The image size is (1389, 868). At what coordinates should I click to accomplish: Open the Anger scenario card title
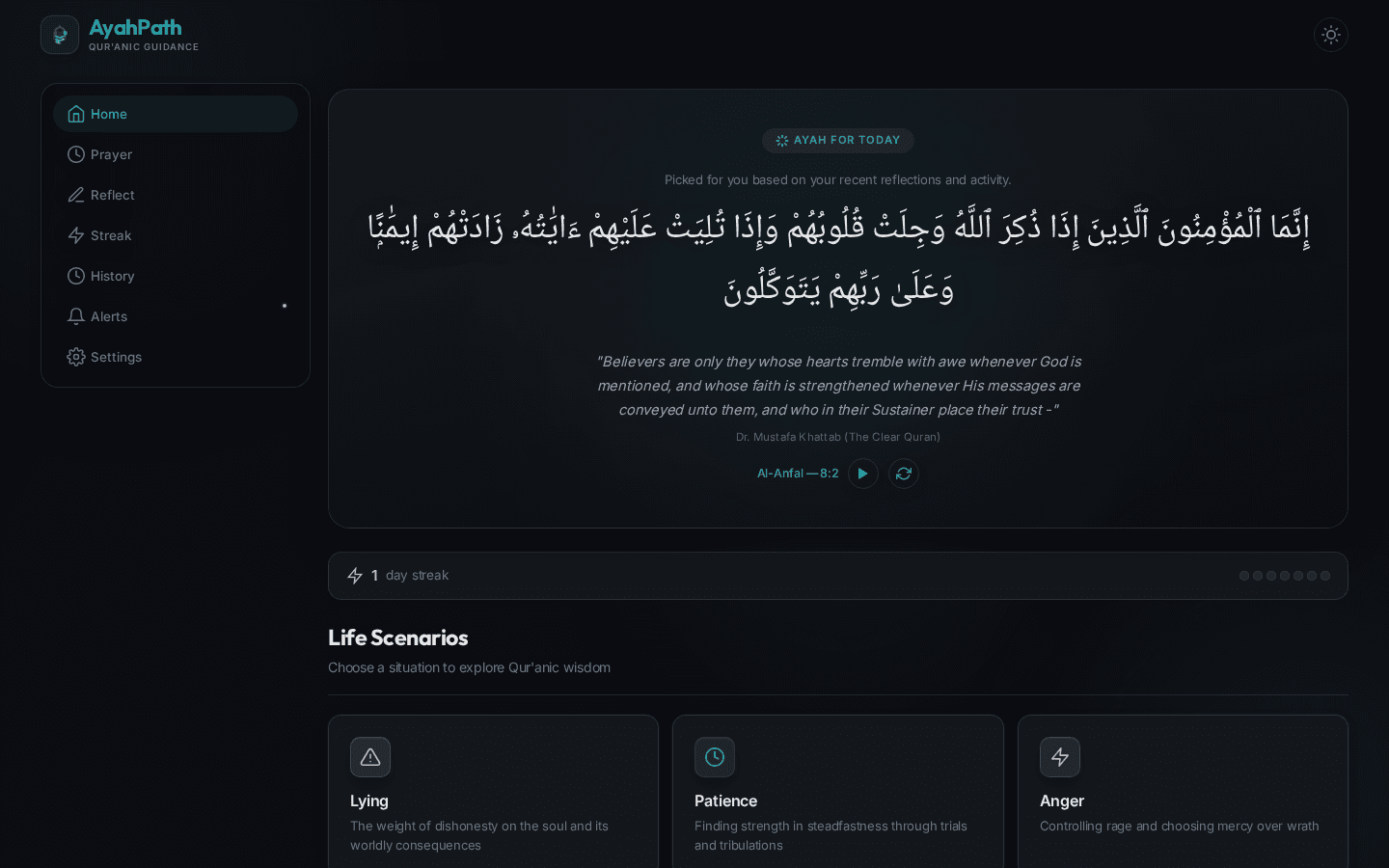(x=1062, y=801)
